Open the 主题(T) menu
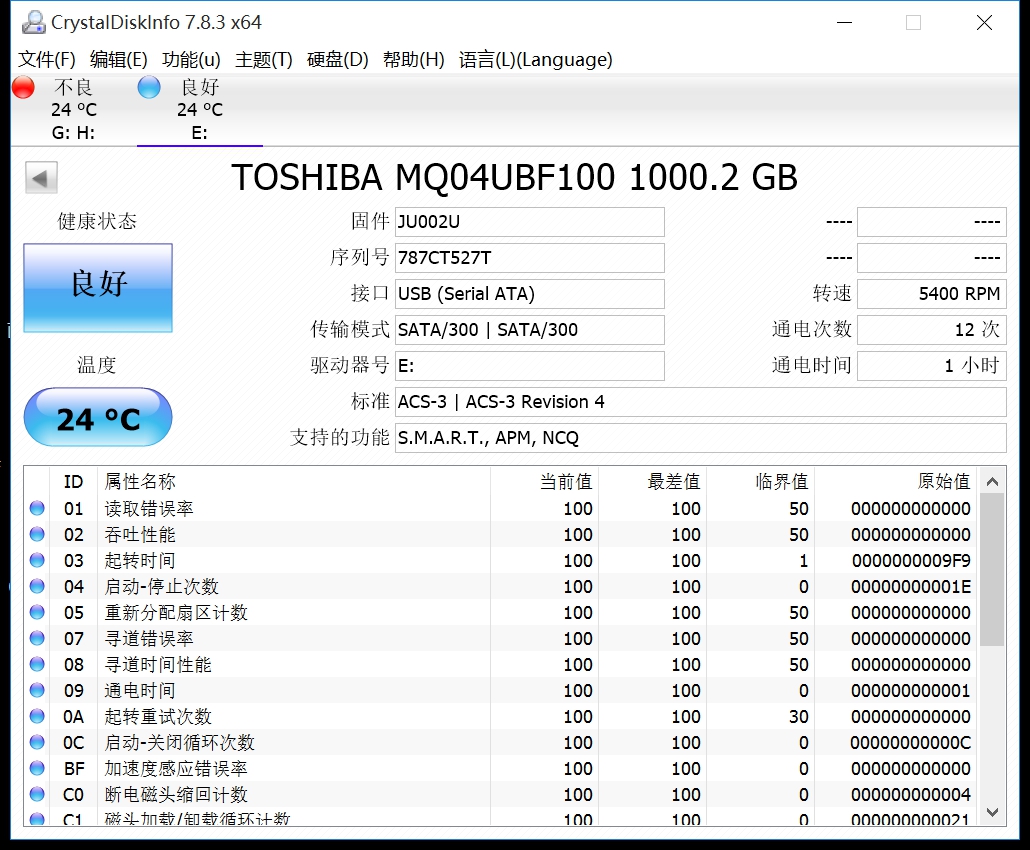The width and height of the screenshot is (1030, 850). tap(264, 60)
